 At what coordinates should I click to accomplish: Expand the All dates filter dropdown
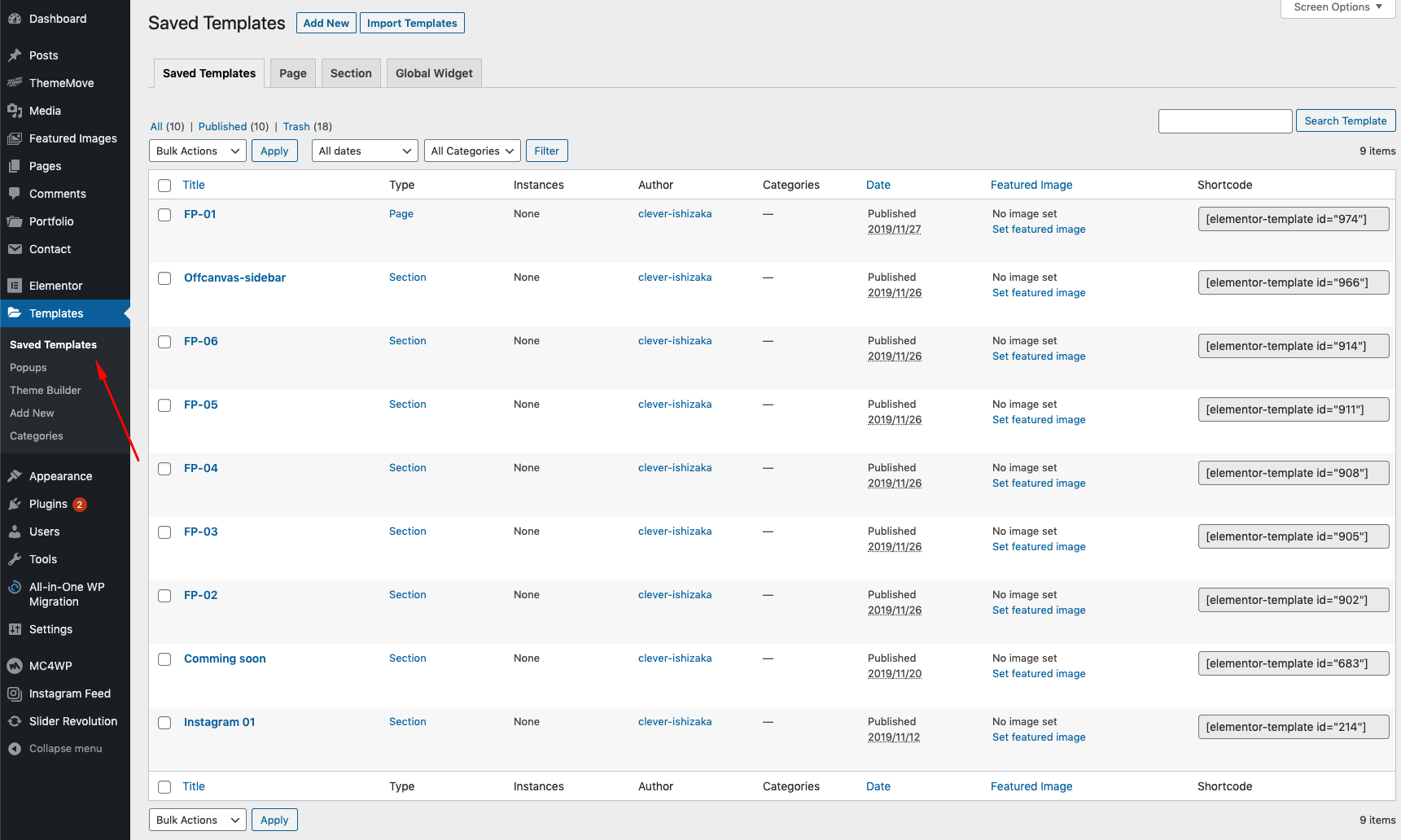click(x=364, y=151)
